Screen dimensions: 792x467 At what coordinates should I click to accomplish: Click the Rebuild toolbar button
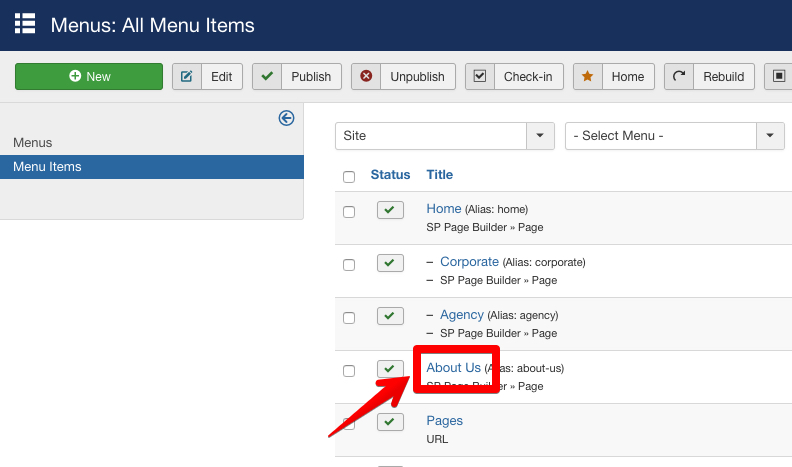coord(710,77)
